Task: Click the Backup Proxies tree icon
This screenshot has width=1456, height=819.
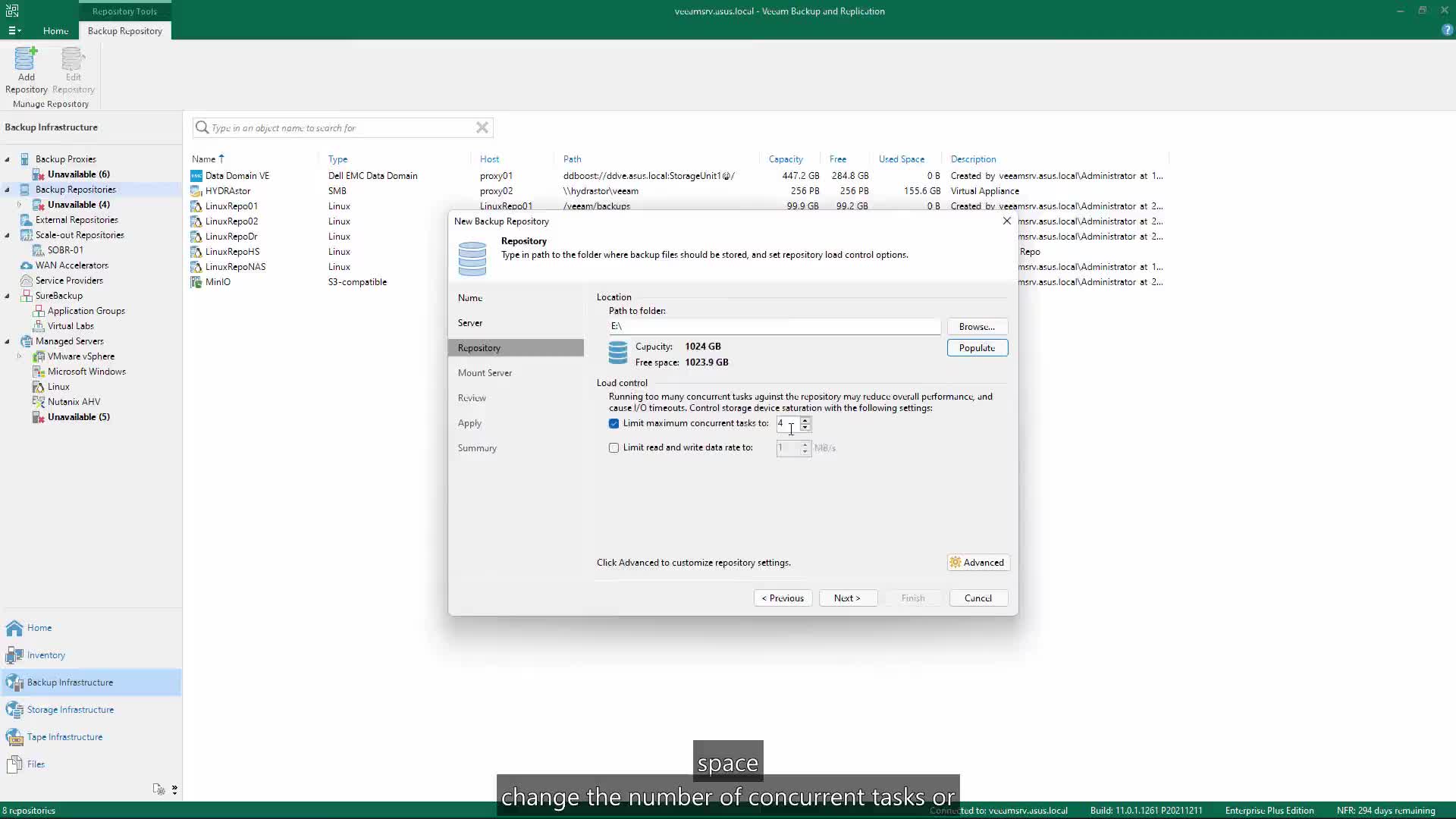Action: (x=25, y=159)
